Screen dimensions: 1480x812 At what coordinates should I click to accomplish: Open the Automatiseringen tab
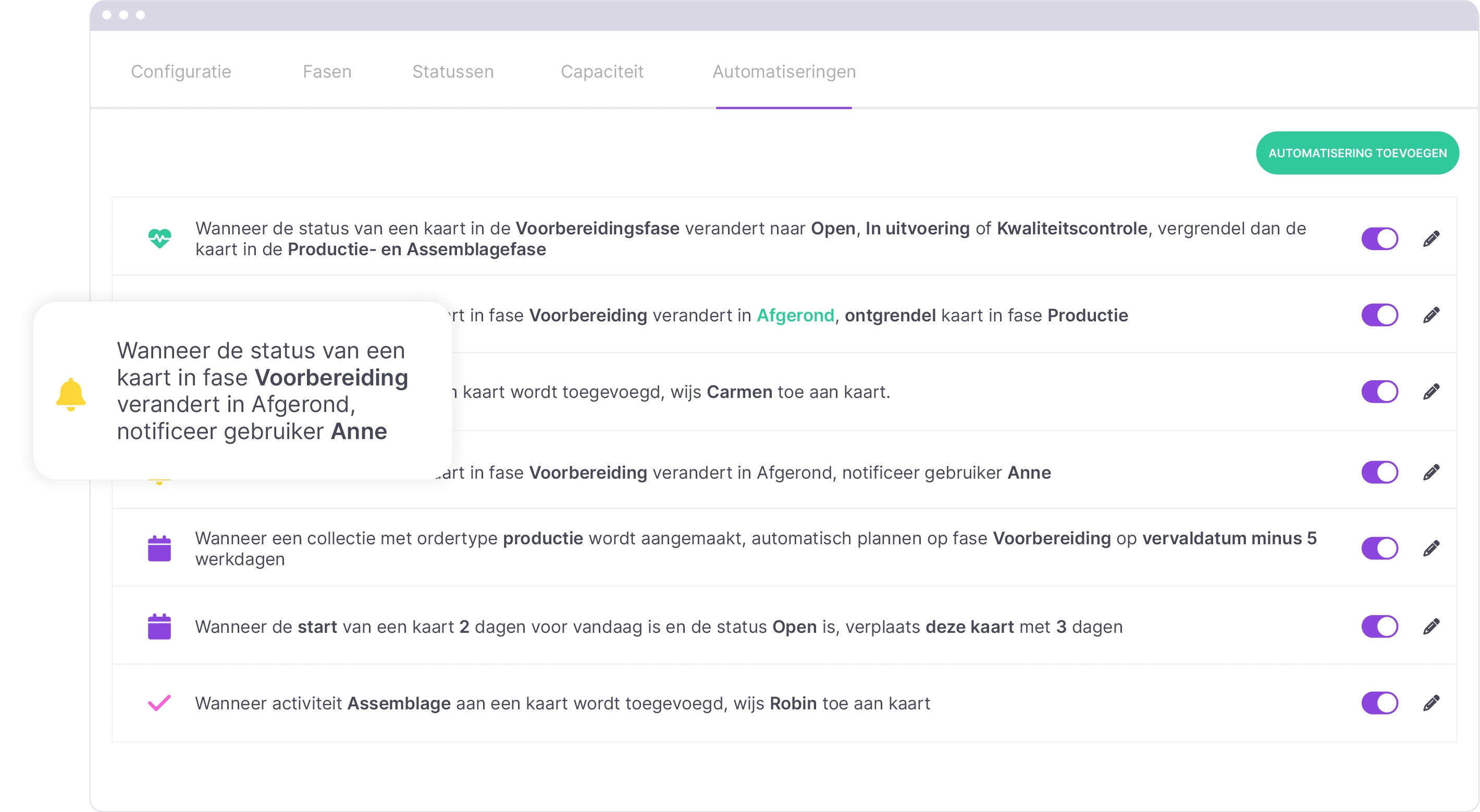(x=784, y=71)
